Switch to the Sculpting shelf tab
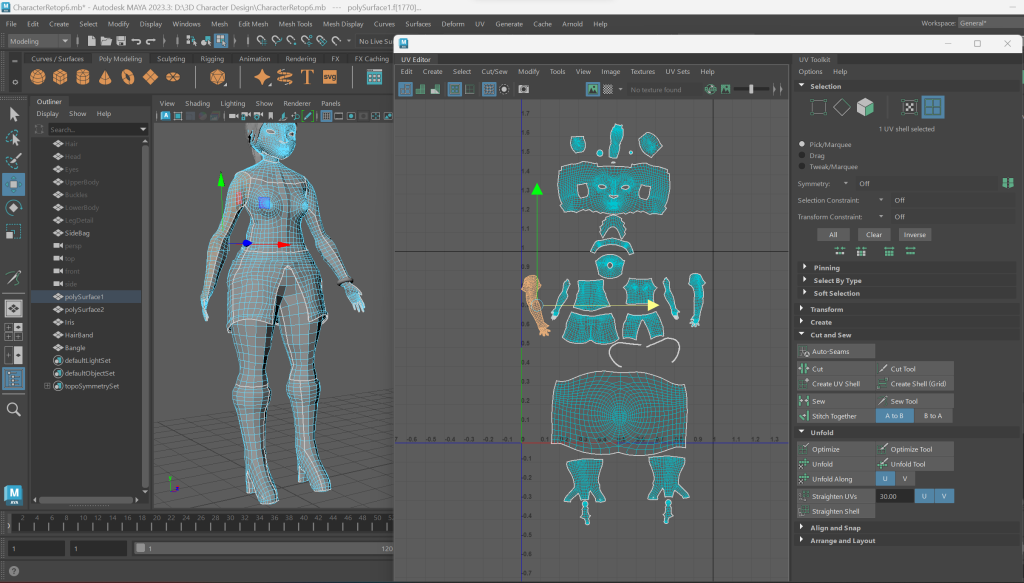 (171, 59)
